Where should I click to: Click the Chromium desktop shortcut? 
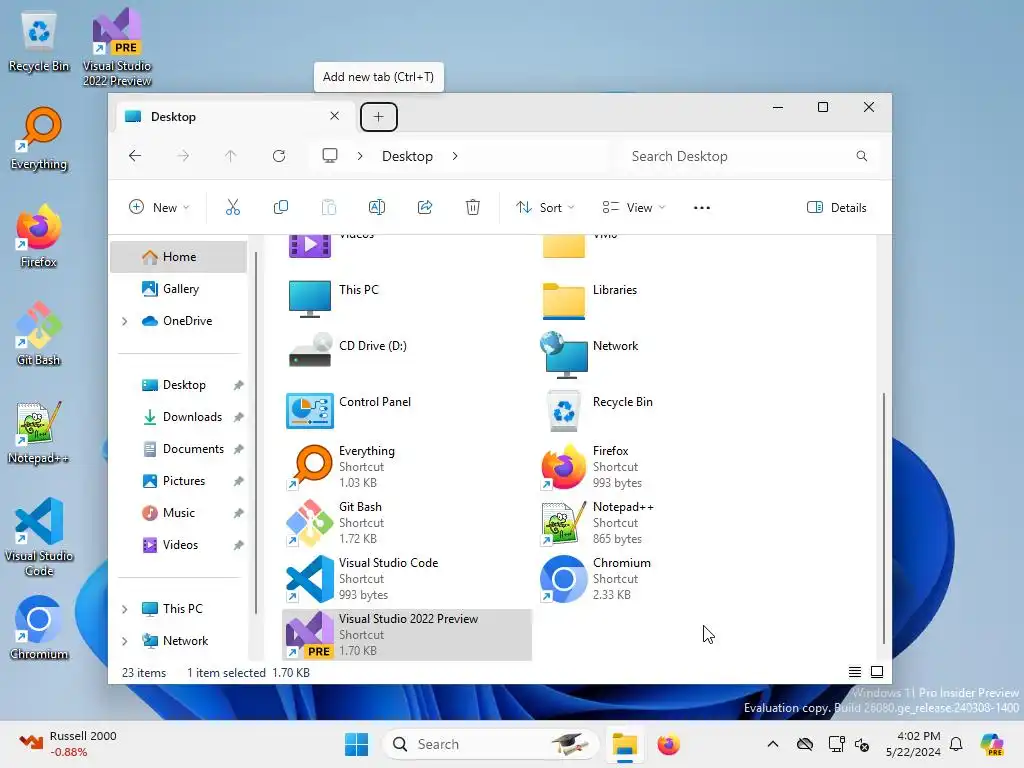[39, 628]
